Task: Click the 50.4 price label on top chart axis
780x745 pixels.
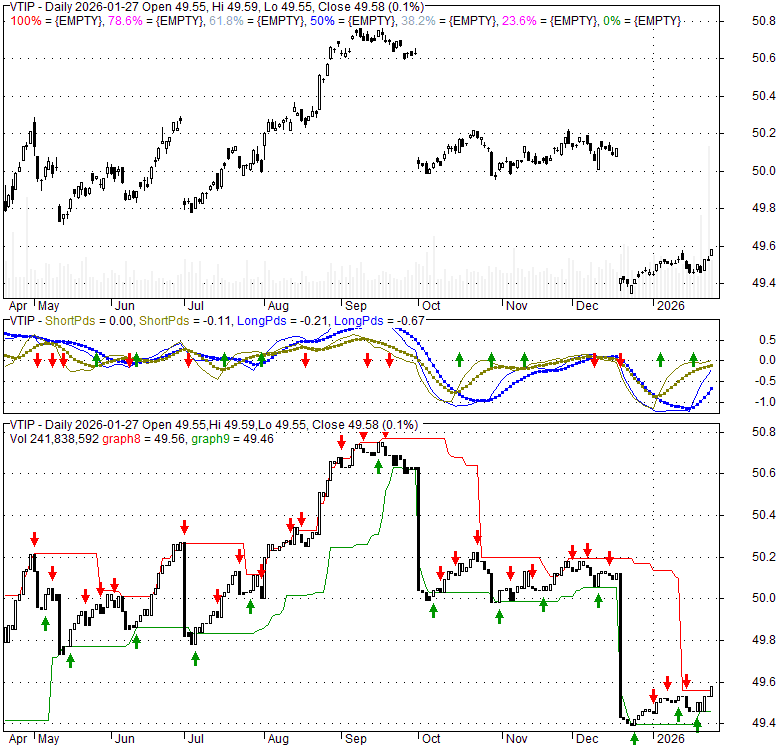Action: pyautogui.click(x=764, y=96)
